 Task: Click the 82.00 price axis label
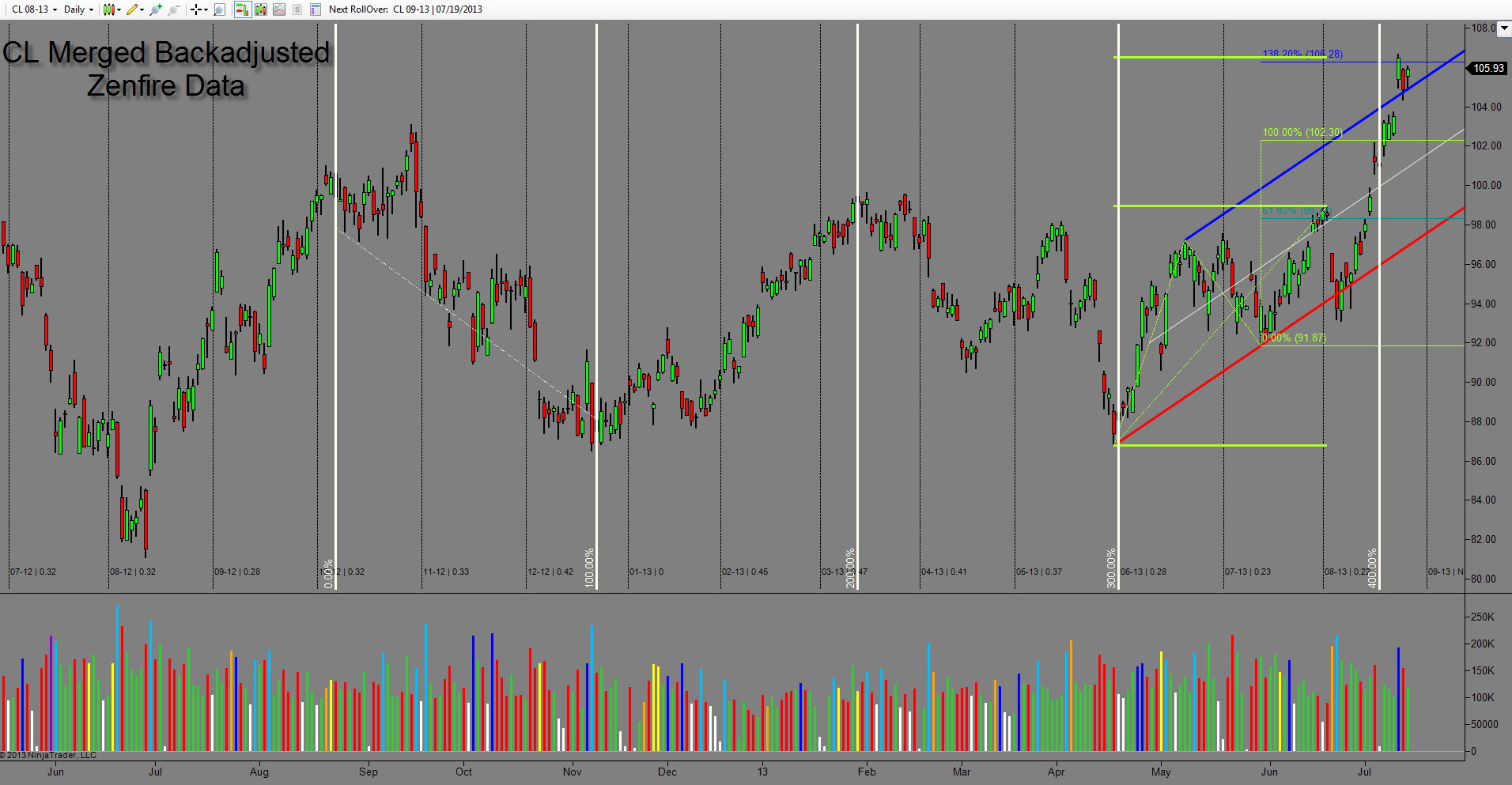(x=1484, y=539)
